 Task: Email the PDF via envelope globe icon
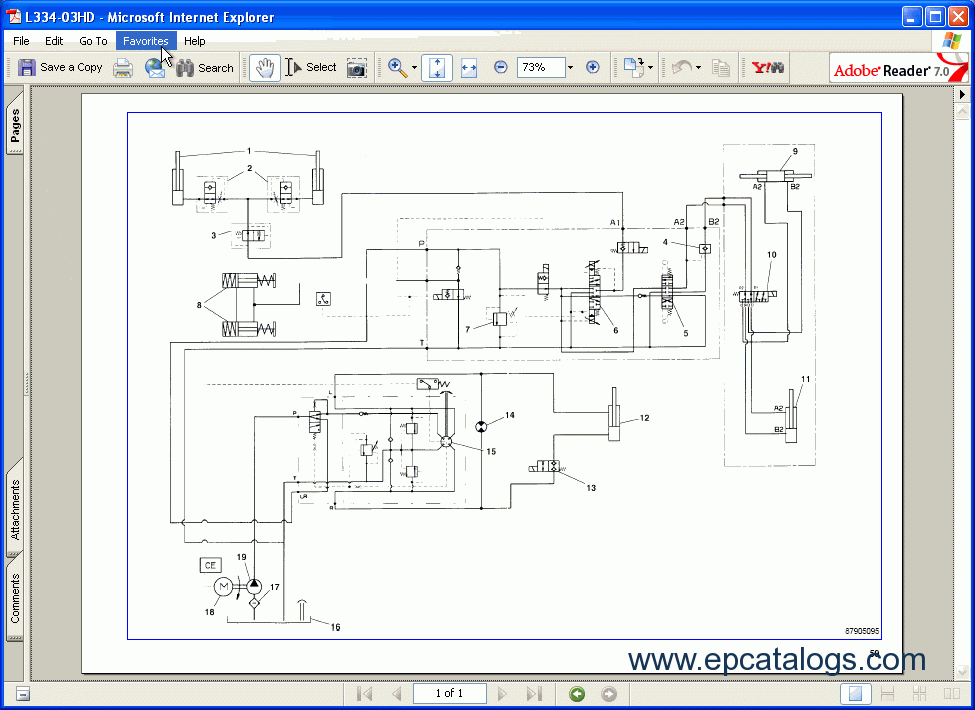(x=155, y=67)
